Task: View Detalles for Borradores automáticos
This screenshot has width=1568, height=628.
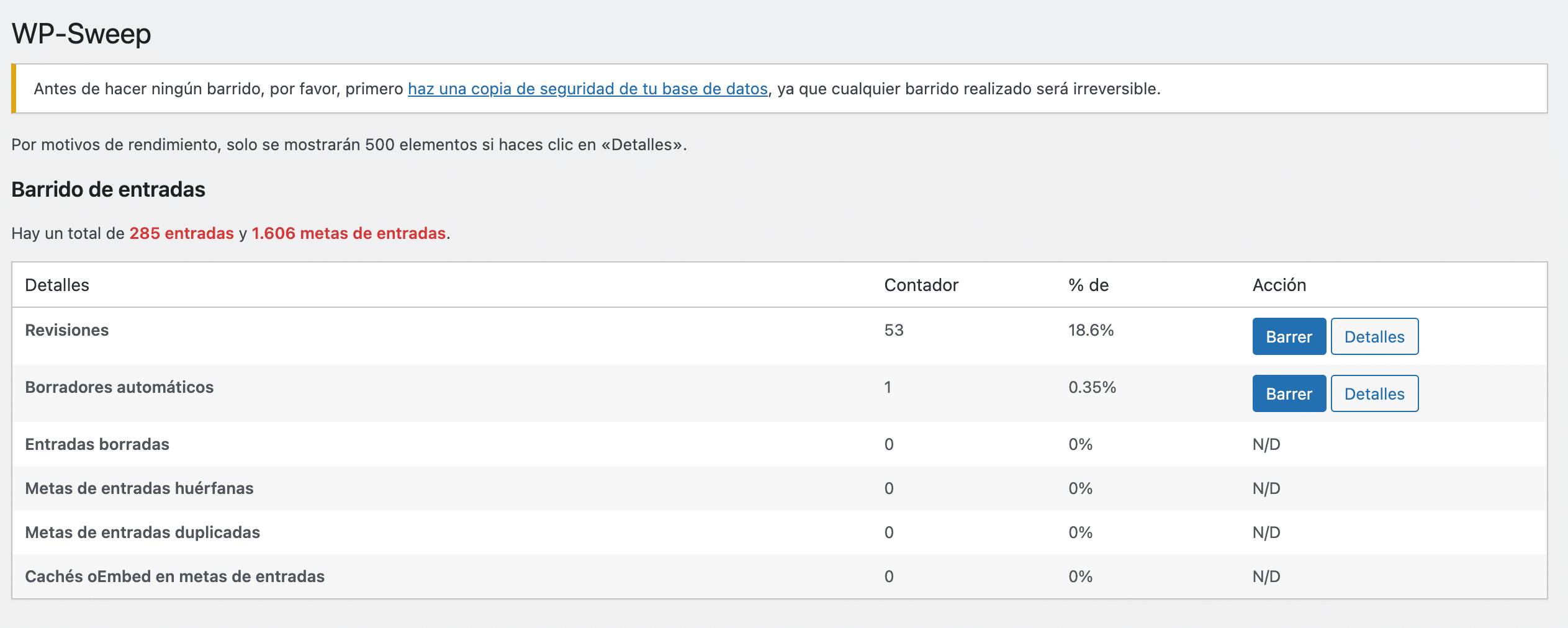Action: 1374,394
